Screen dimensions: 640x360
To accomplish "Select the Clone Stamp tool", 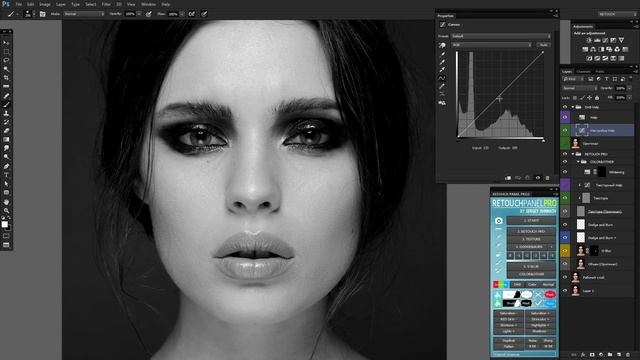I will click(x=6, y=113).
